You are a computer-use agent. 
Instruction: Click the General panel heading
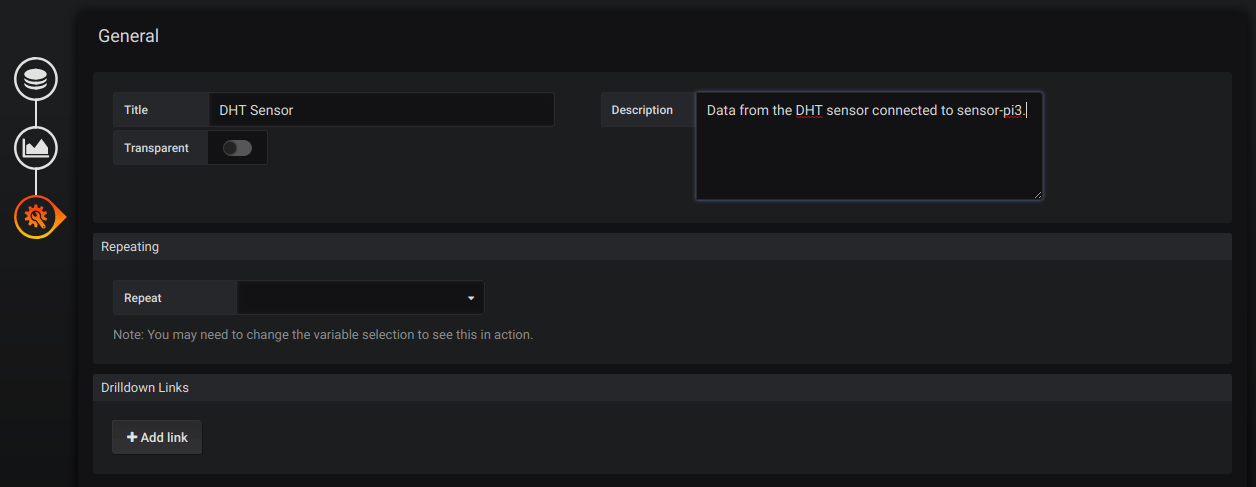(128, 36)
